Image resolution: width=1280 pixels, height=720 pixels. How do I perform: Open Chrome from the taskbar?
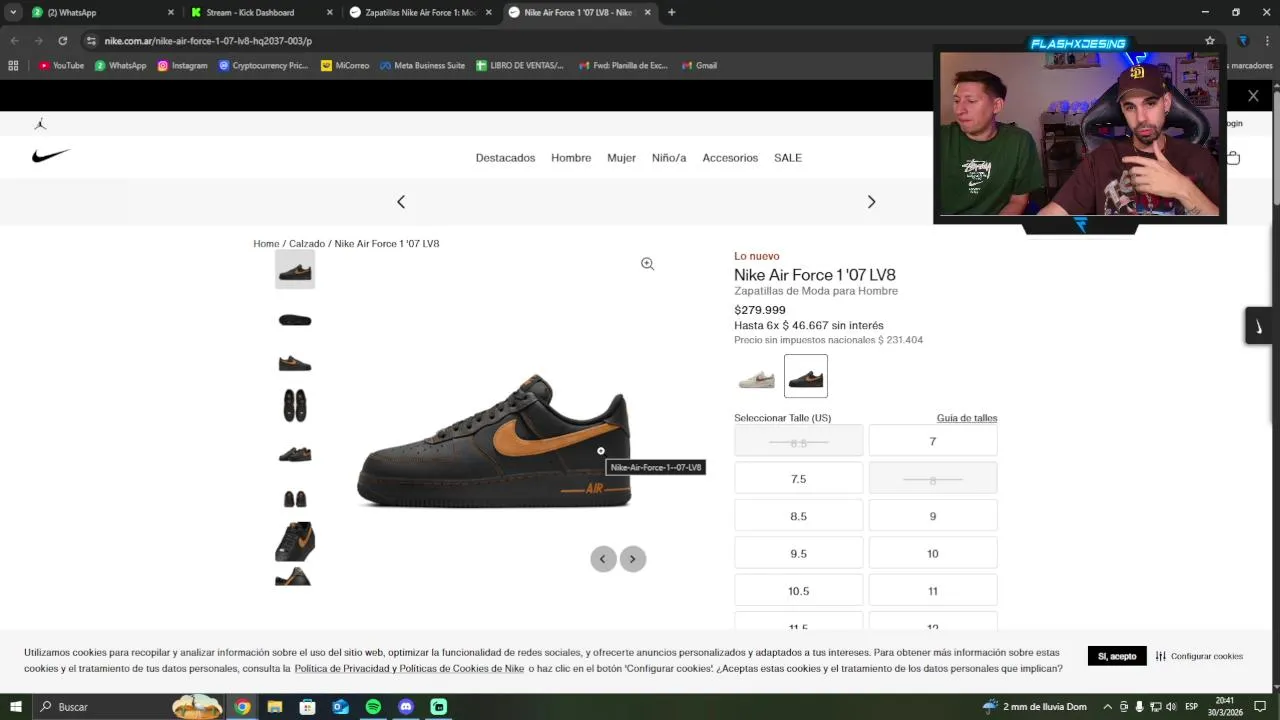click(x=242, y=707)
